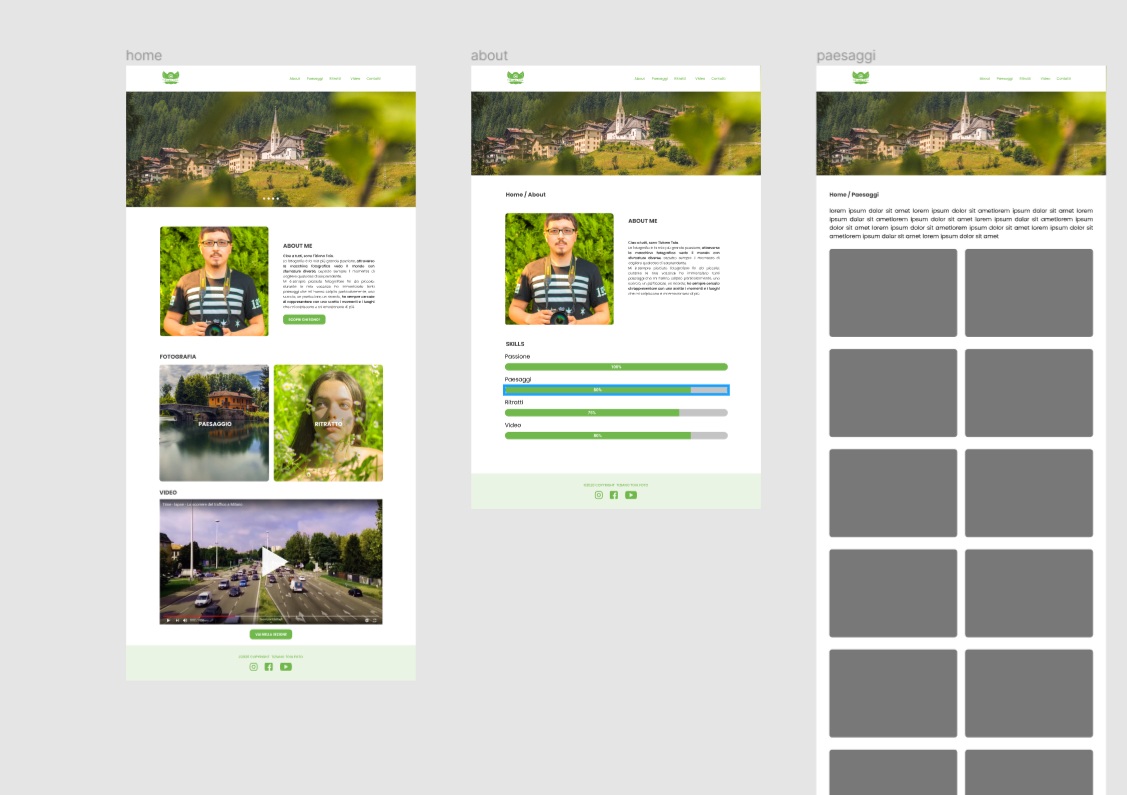This screenshot has width=1127, height=795.
Task: Select the SKILLS heading
Action: [515, 344]
